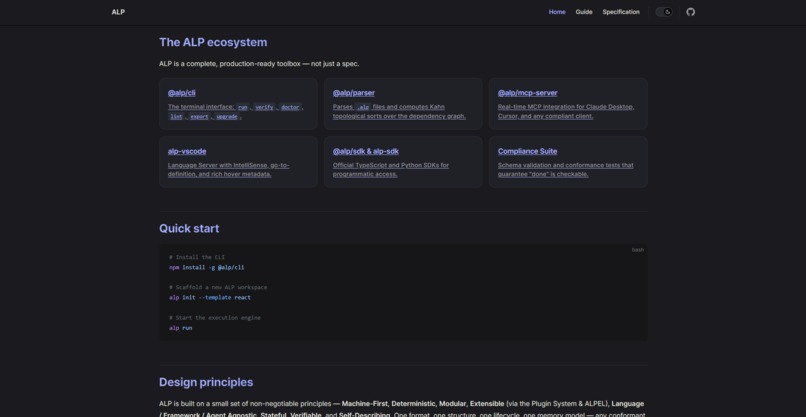Toggle the dark mode appearance switch
Image resolution: width=806 pixels, height=417 pixels.
[664, 12]
